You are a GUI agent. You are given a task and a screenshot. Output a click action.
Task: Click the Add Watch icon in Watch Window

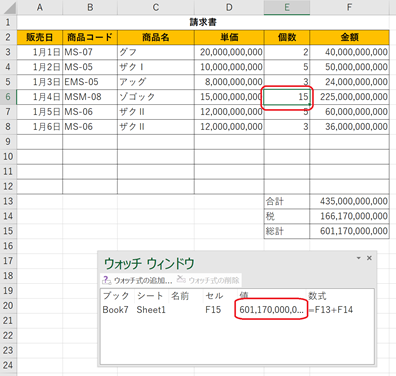107,280
